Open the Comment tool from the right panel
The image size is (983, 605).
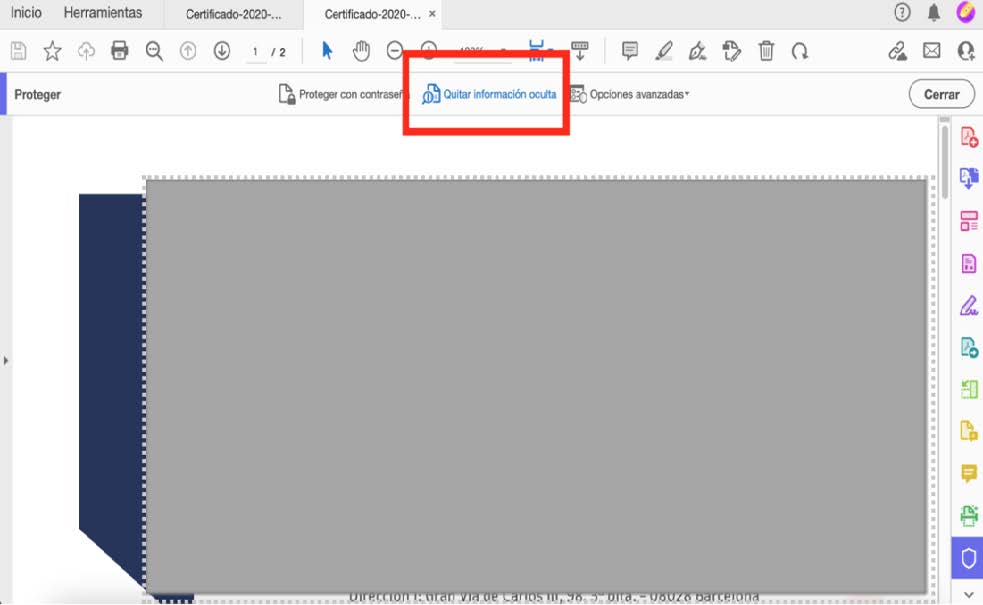(x=967, y=474)
